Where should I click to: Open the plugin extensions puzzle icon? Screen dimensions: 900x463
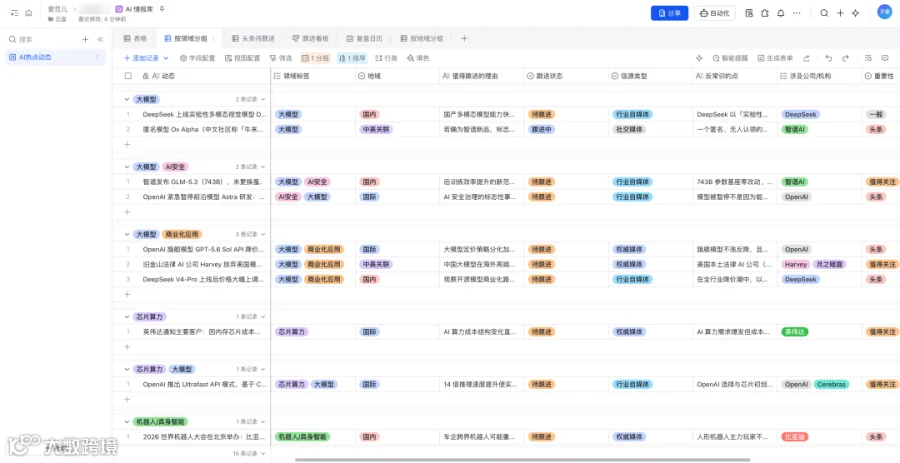[765, 13]
